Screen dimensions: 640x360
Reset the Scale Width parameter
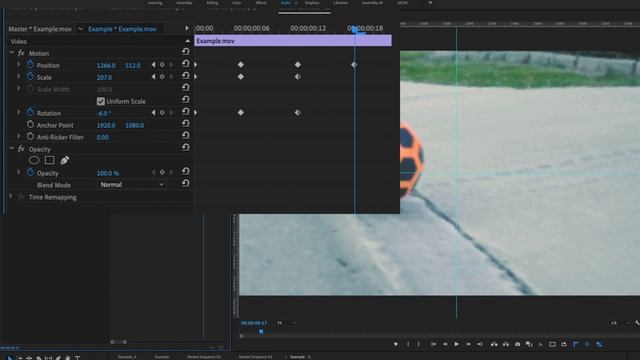(185, 87)
